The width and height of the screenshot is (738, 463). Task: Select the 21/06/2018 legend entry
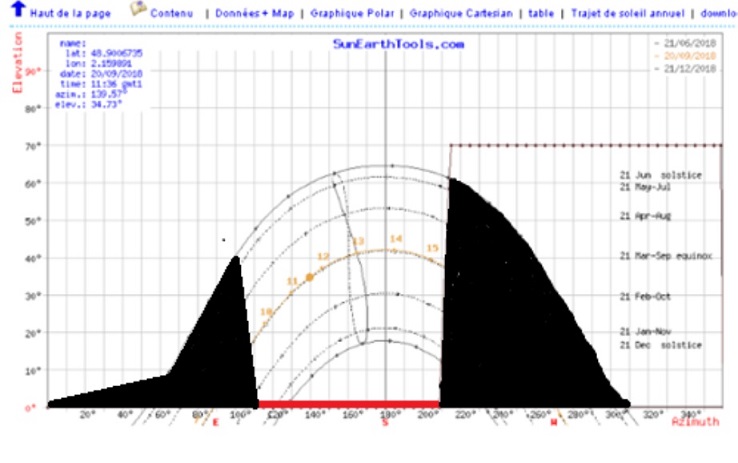pos(690,43)
